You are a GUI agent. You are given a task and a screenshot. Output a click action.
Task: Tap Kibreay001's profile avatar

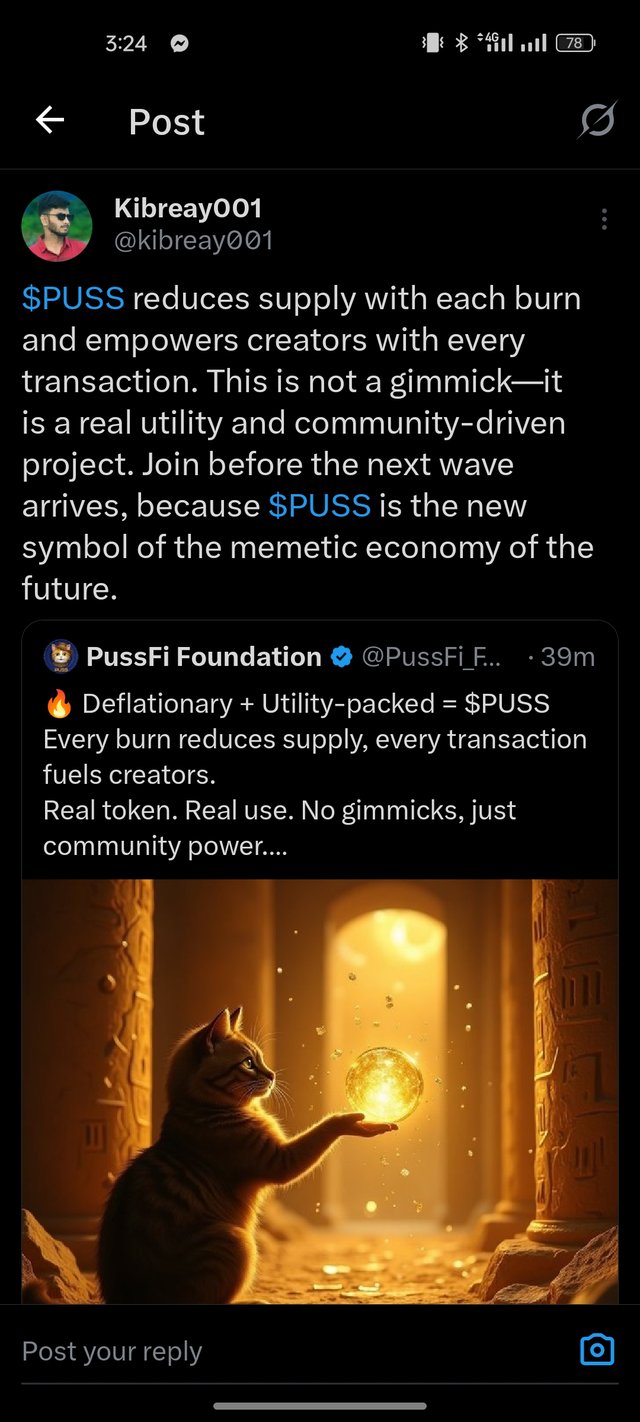point(57,226)
